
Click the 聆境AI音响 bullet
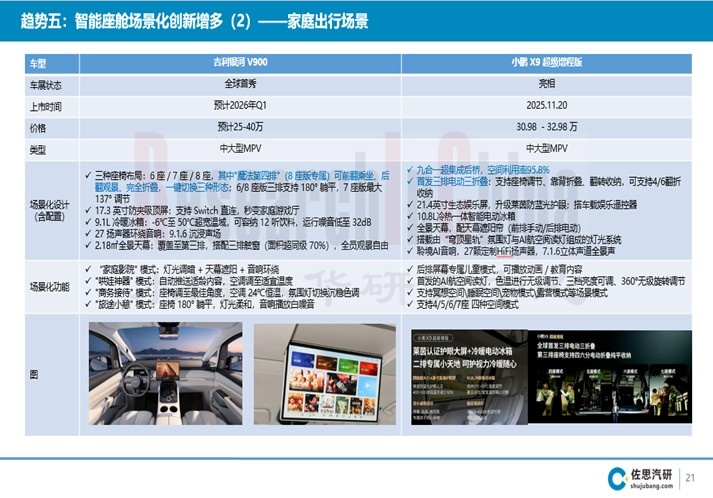[x=511, y=251]
